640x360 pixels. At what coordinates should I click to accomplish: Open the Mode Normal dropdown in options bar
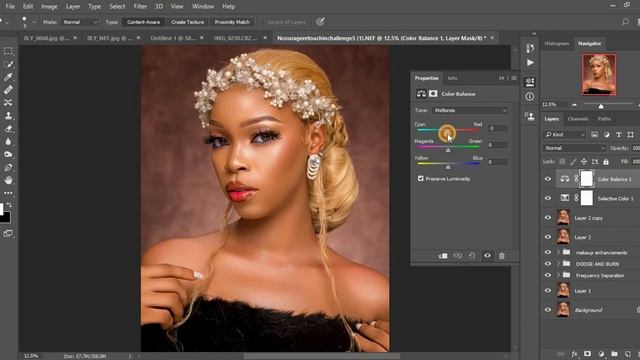pyautogui.click(x=80, y=22)
